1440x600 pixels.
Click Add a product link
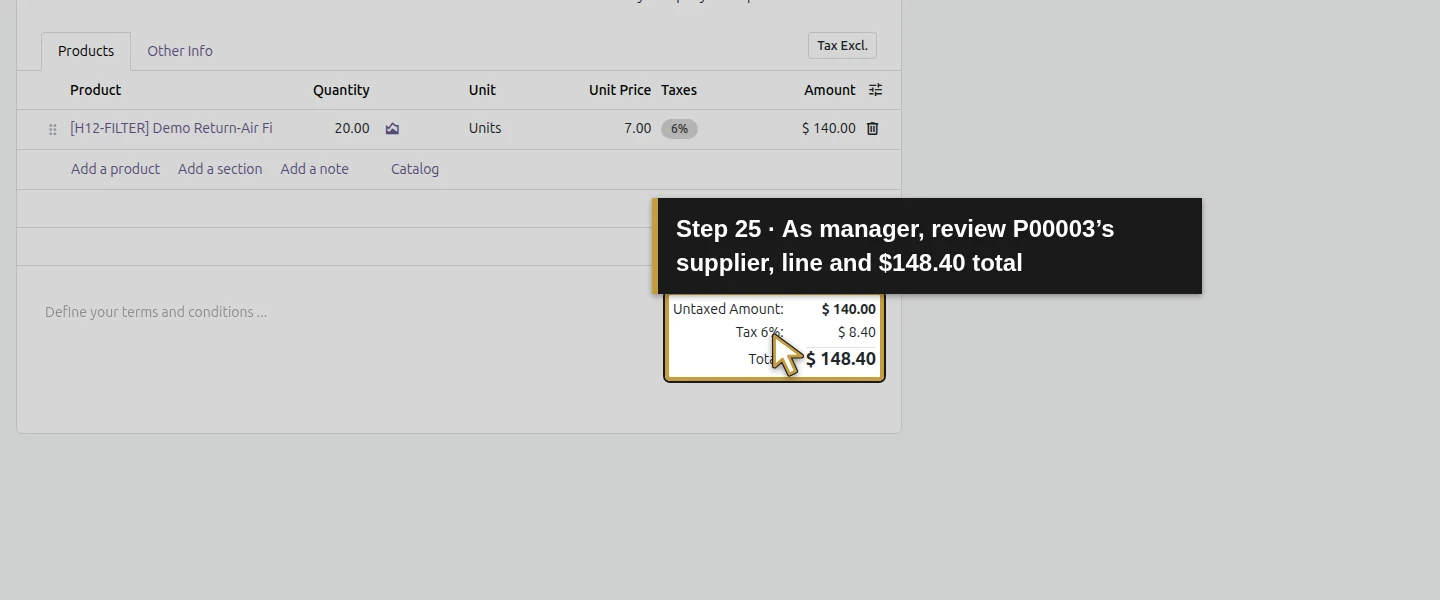coord(115,169)
